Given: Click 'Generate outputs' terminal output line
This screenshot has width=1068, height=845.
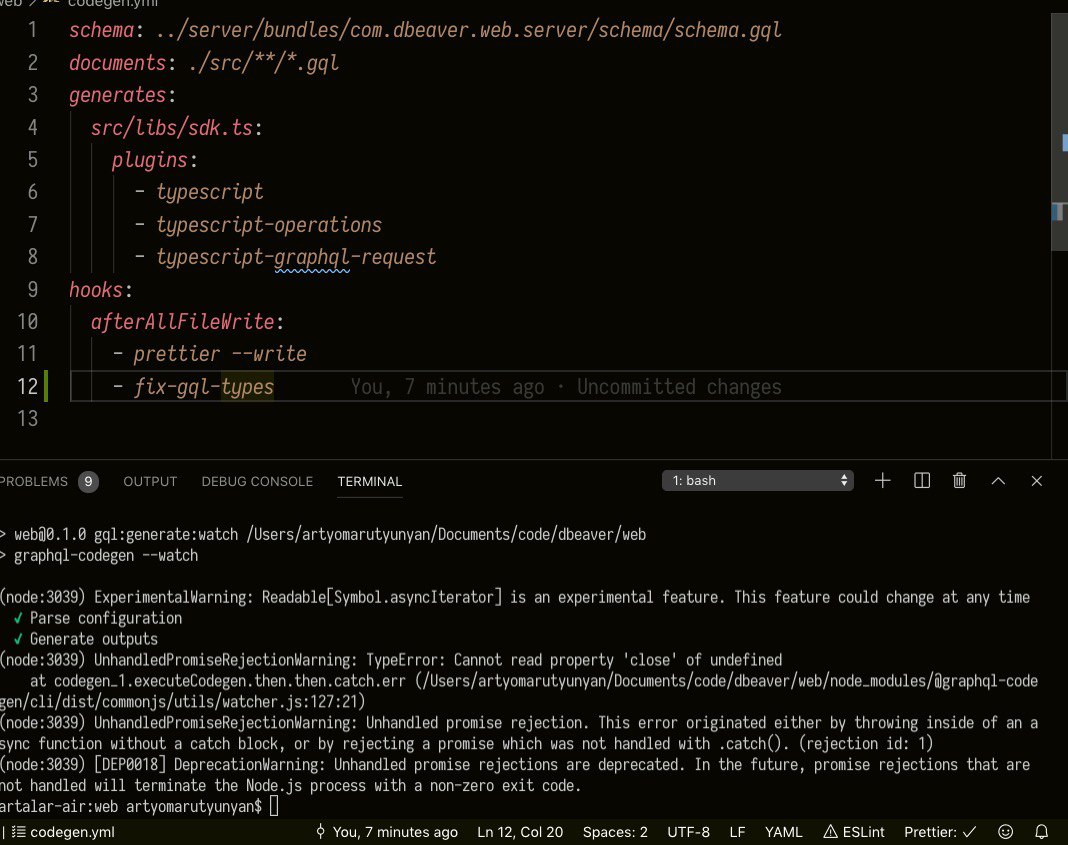Looking at the screenshot, I should click(93, 639).
